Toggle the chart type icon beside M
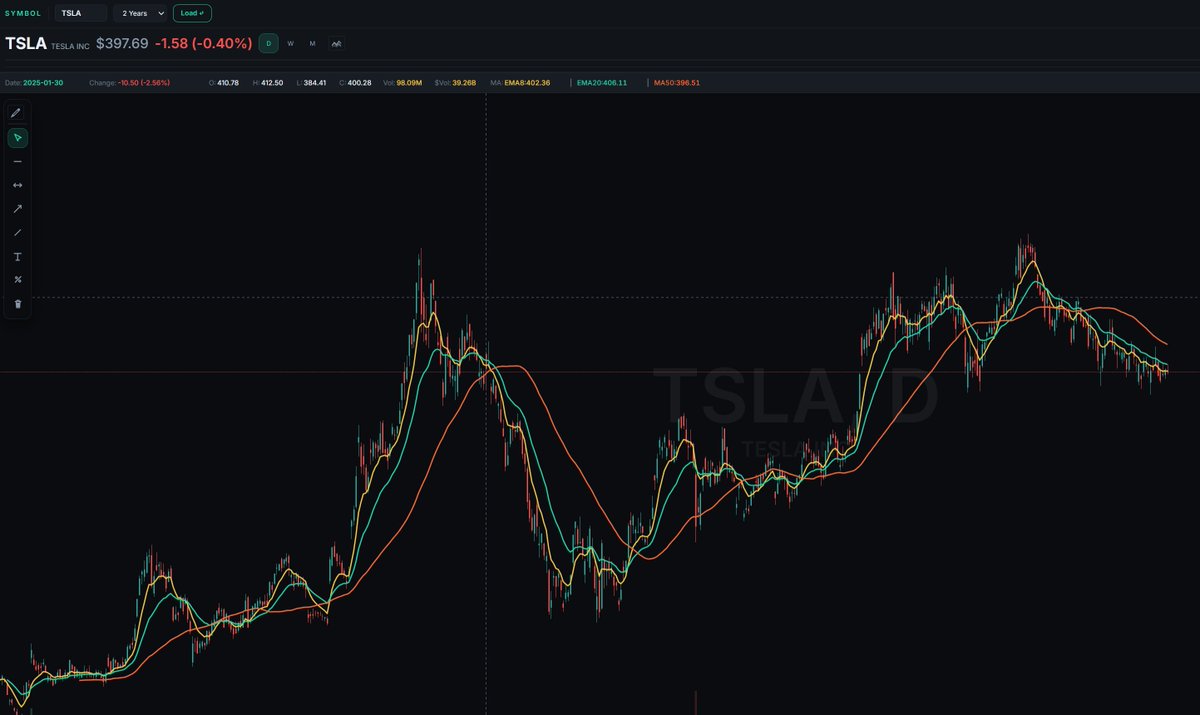1200x715 pixels. [337, 43]
